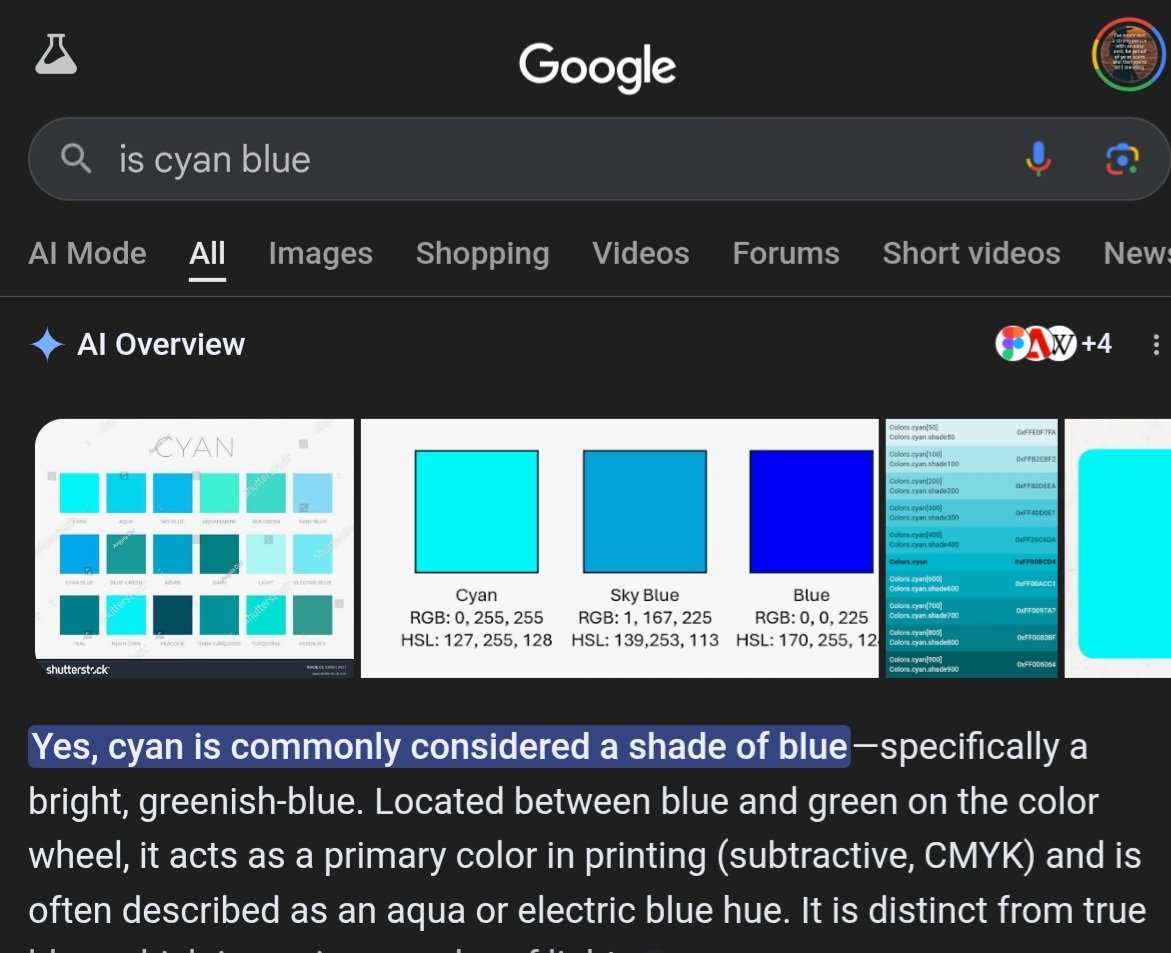Image resolution: width=1171 pixels, height=953 pixels.
Task: Open the three-dot AI Overview menu
Action: pos(1156,344)
